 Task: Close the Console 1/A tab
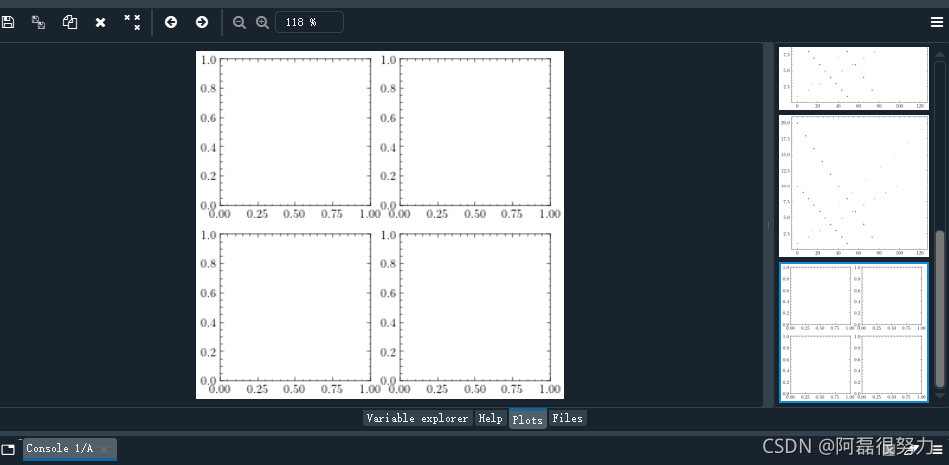[x=104, y=450]
